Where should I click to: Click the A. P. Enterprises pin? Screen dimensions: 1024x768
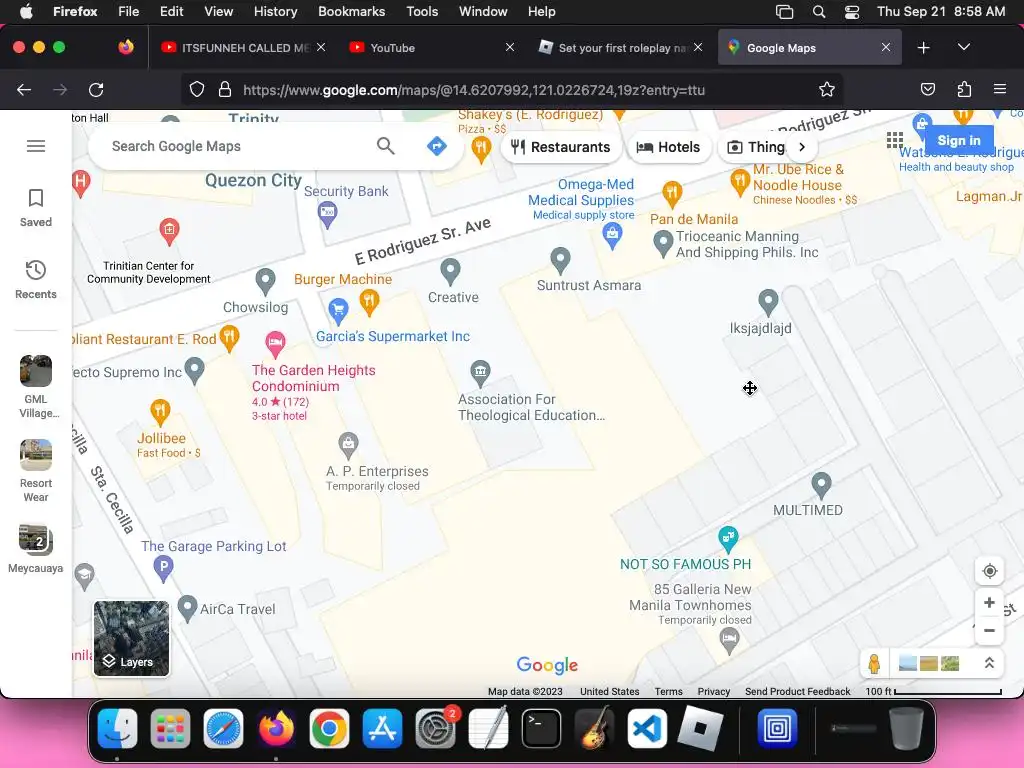coord(348,445)
